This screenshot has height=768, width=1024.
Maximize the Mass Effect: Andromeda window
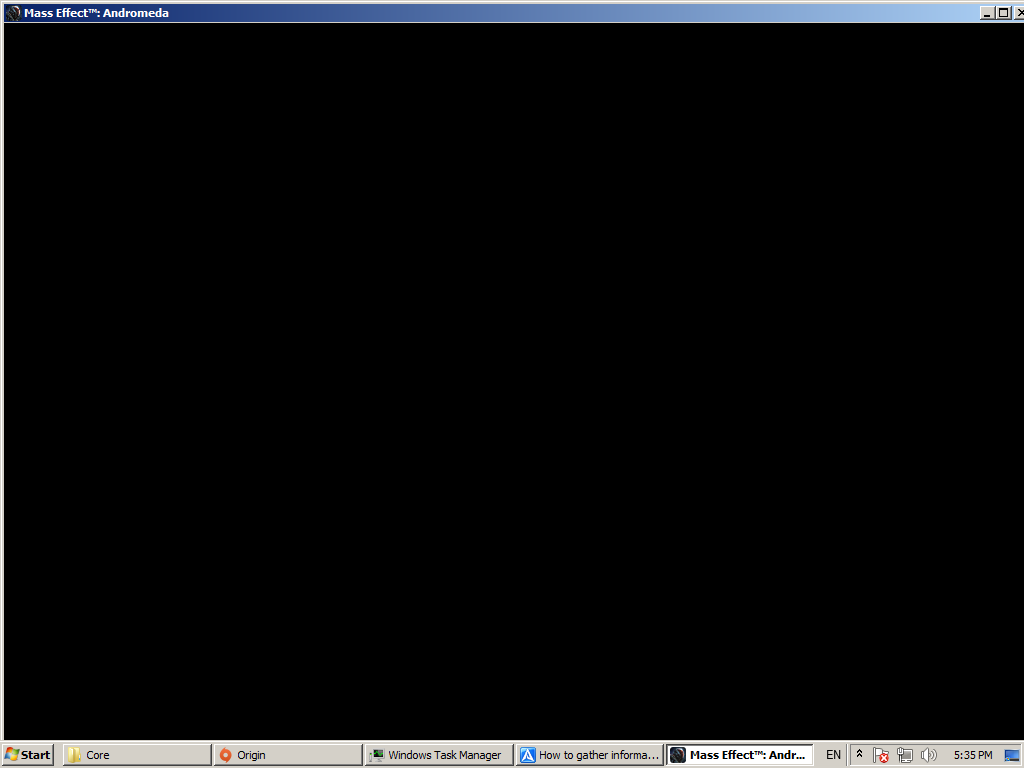pyautogui.click(x=1004, y=12)
